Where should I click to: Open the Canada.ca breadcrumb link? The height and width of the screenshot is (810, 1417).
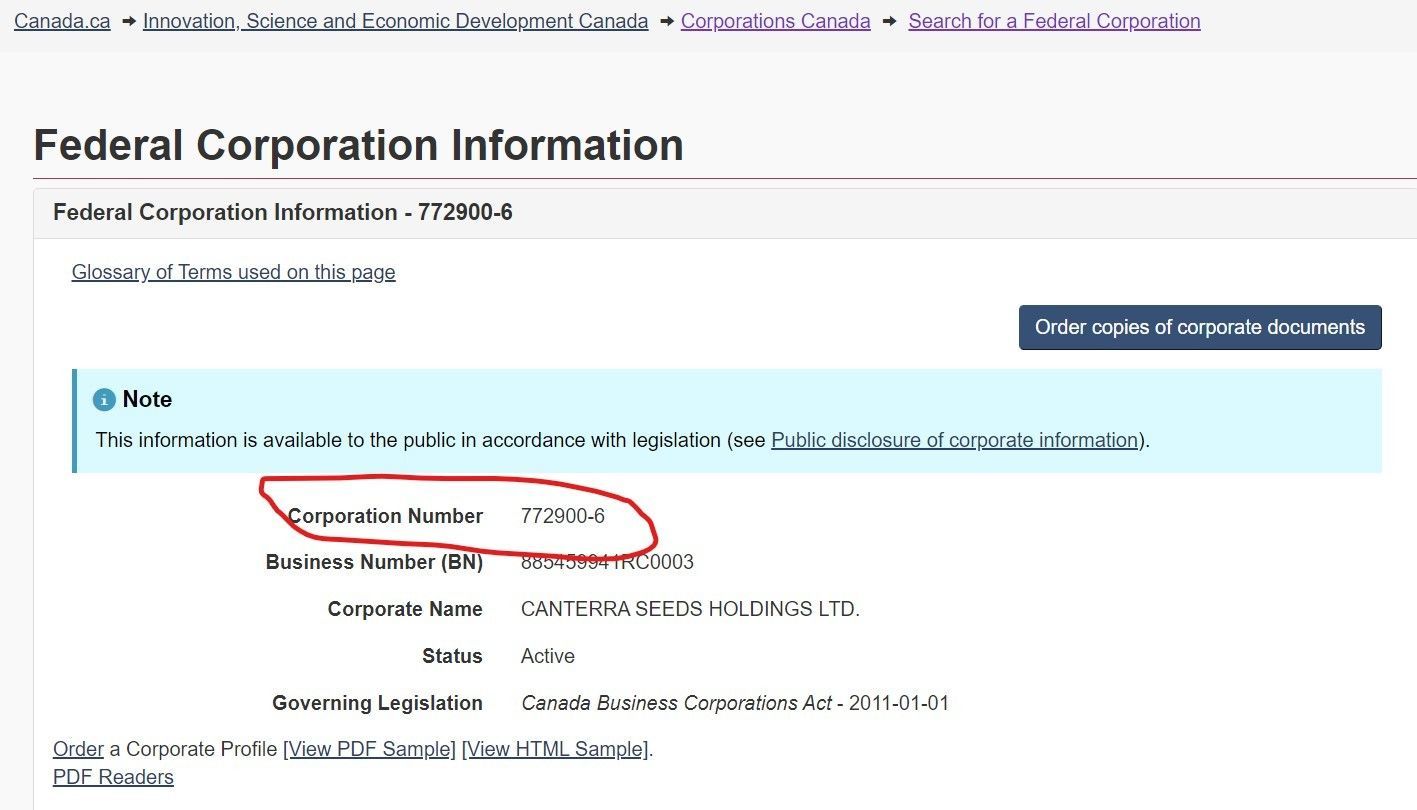62,21
